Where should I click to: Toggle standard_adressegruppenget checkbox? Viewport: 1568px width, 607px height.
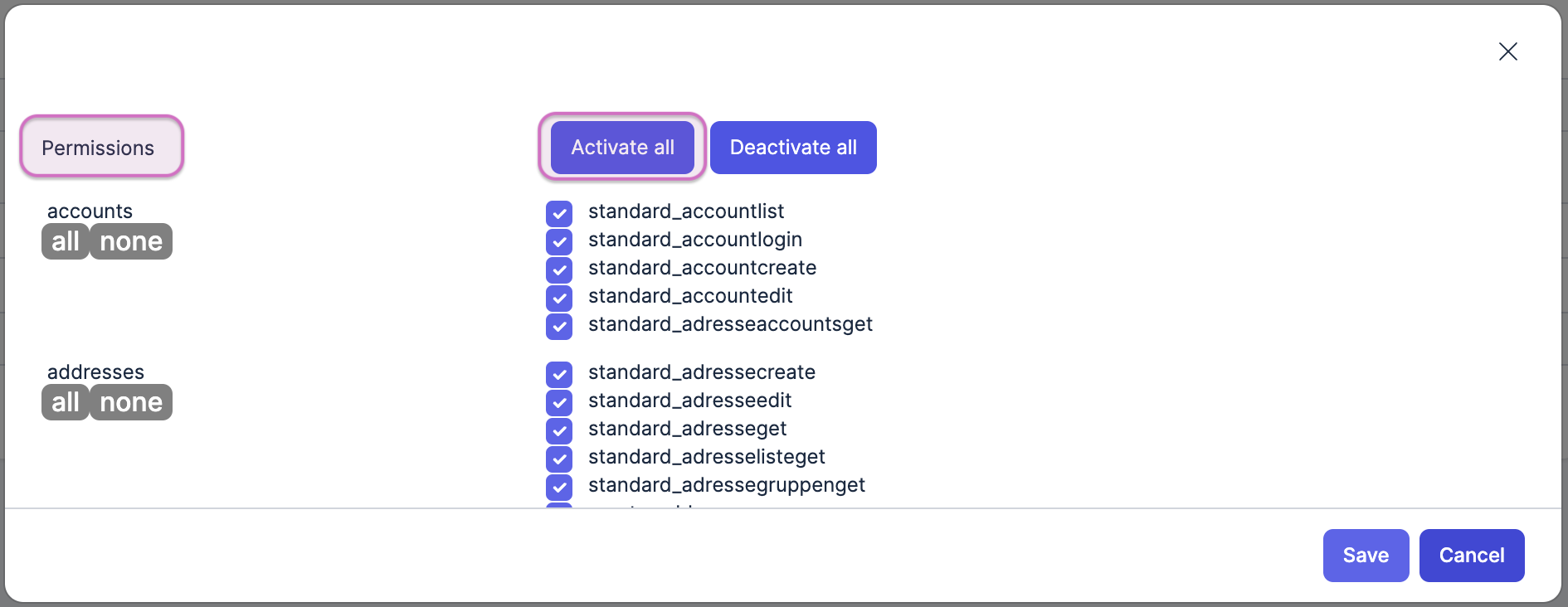tap(559, 487)
